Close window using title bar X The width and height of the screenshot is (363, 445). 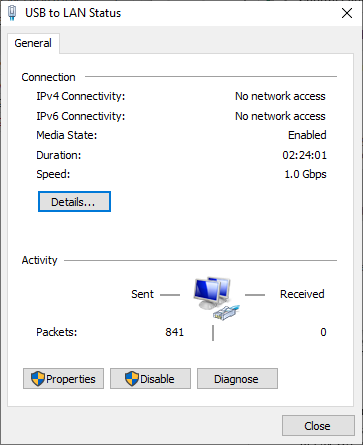(347, 13)
